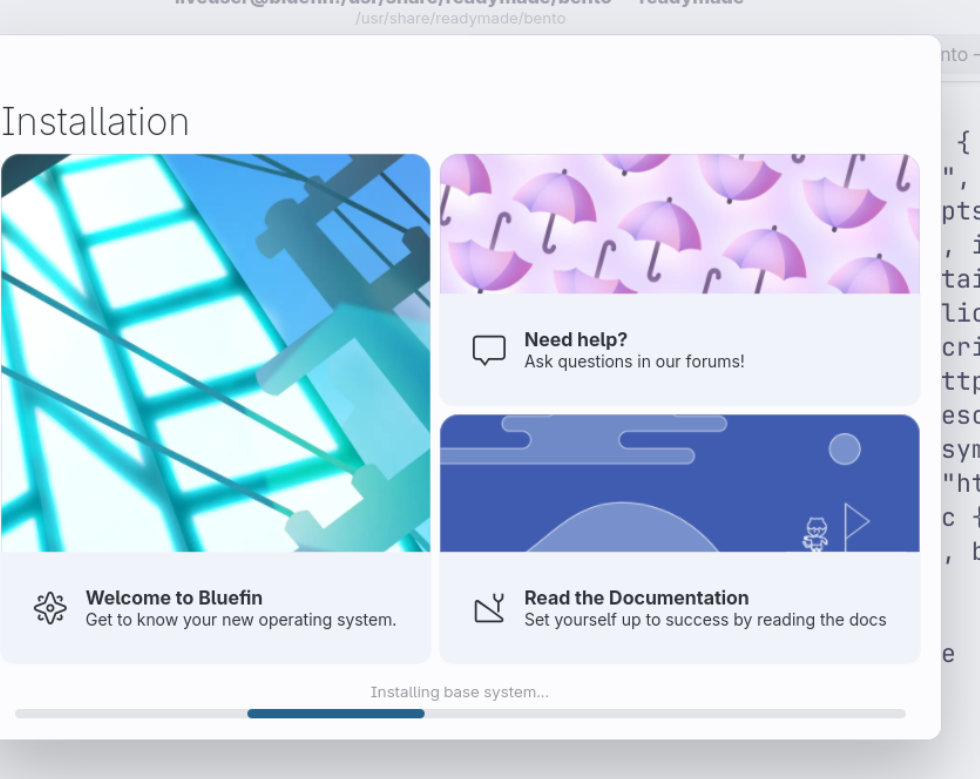
Task: Click the 'Installing base system...' status text
Action: tap(459, 692)
